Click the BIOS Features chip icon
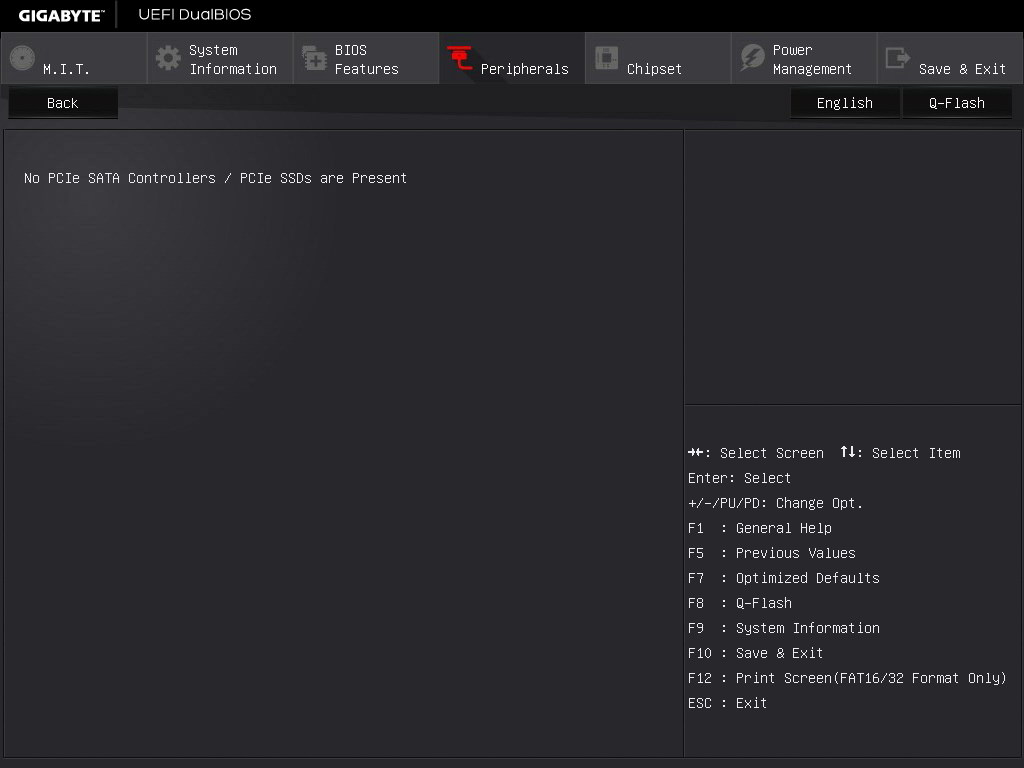 (x=314, y=59)
